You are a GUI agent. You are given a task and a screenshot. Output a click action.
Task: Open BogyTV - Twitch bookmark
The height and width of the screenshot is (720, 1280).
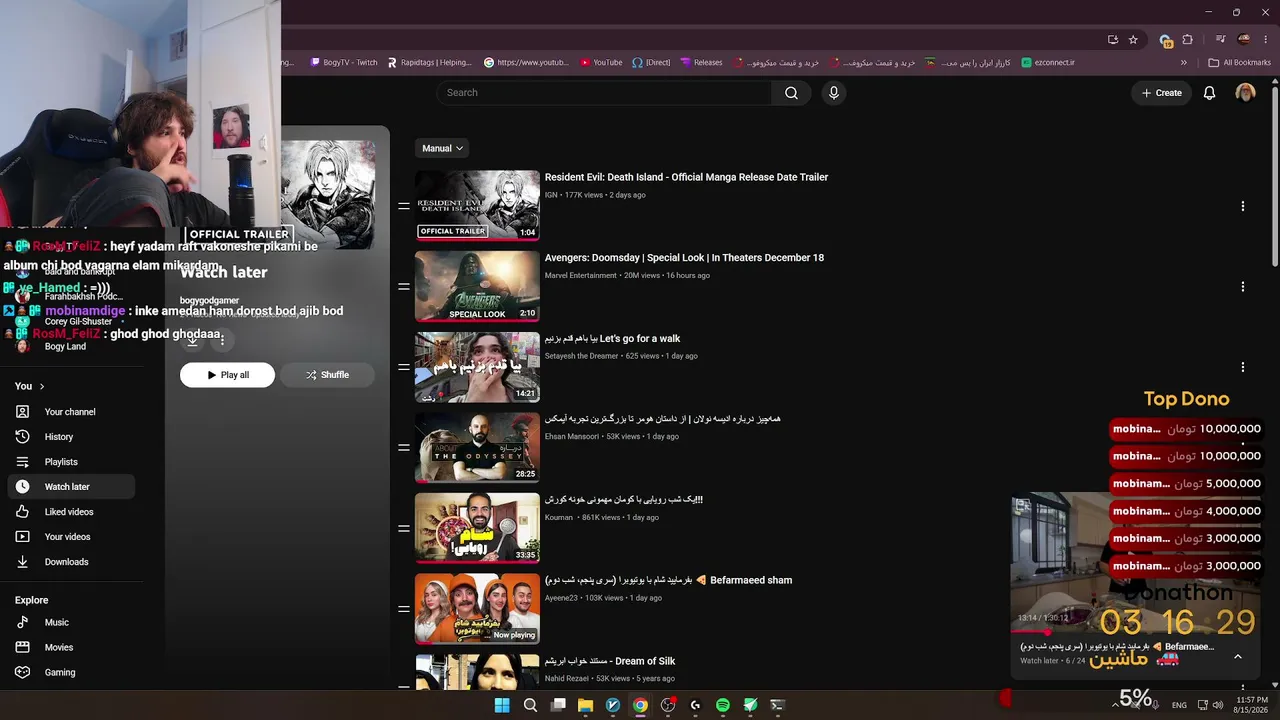coord(344,62)
